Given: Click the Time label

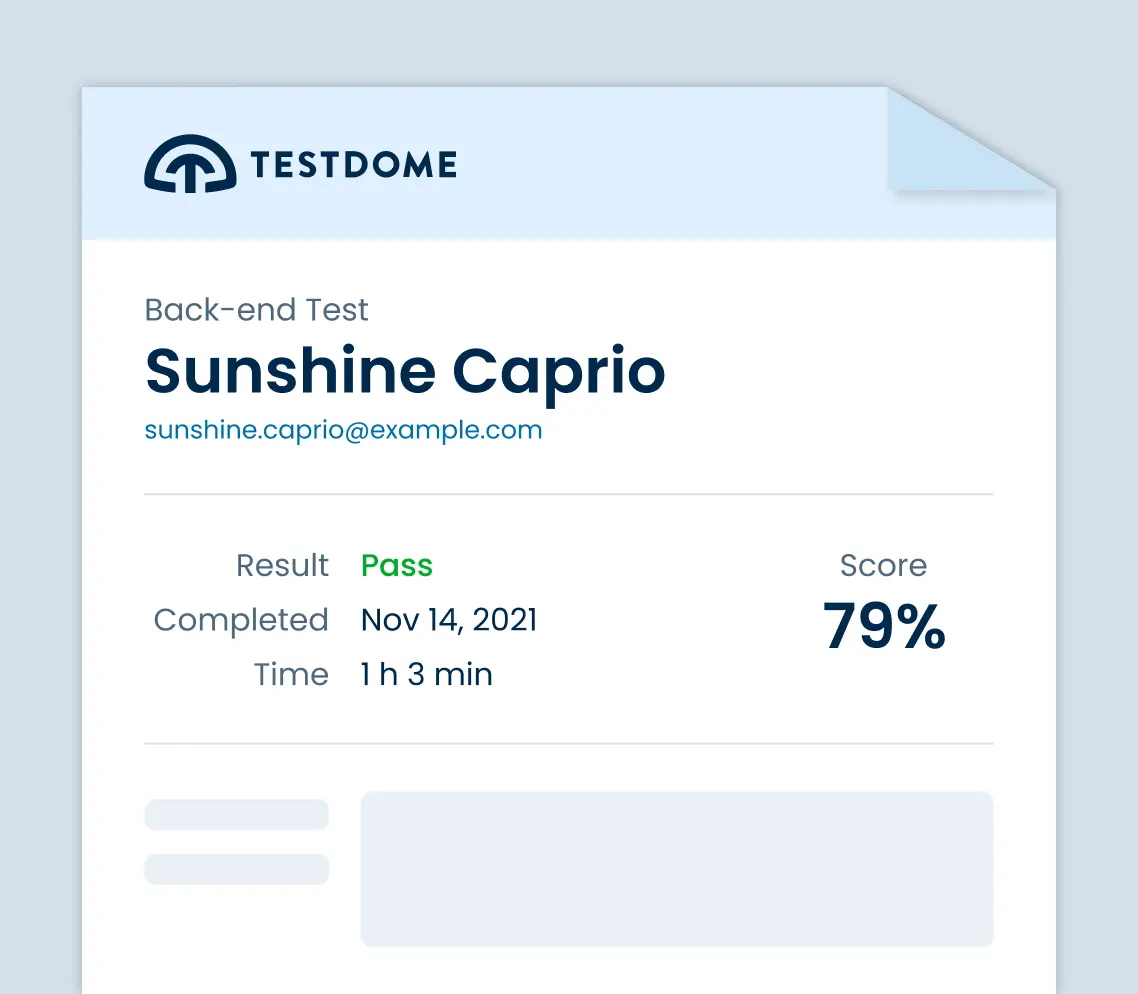Looking at the screenshot, I should point(291,674).
